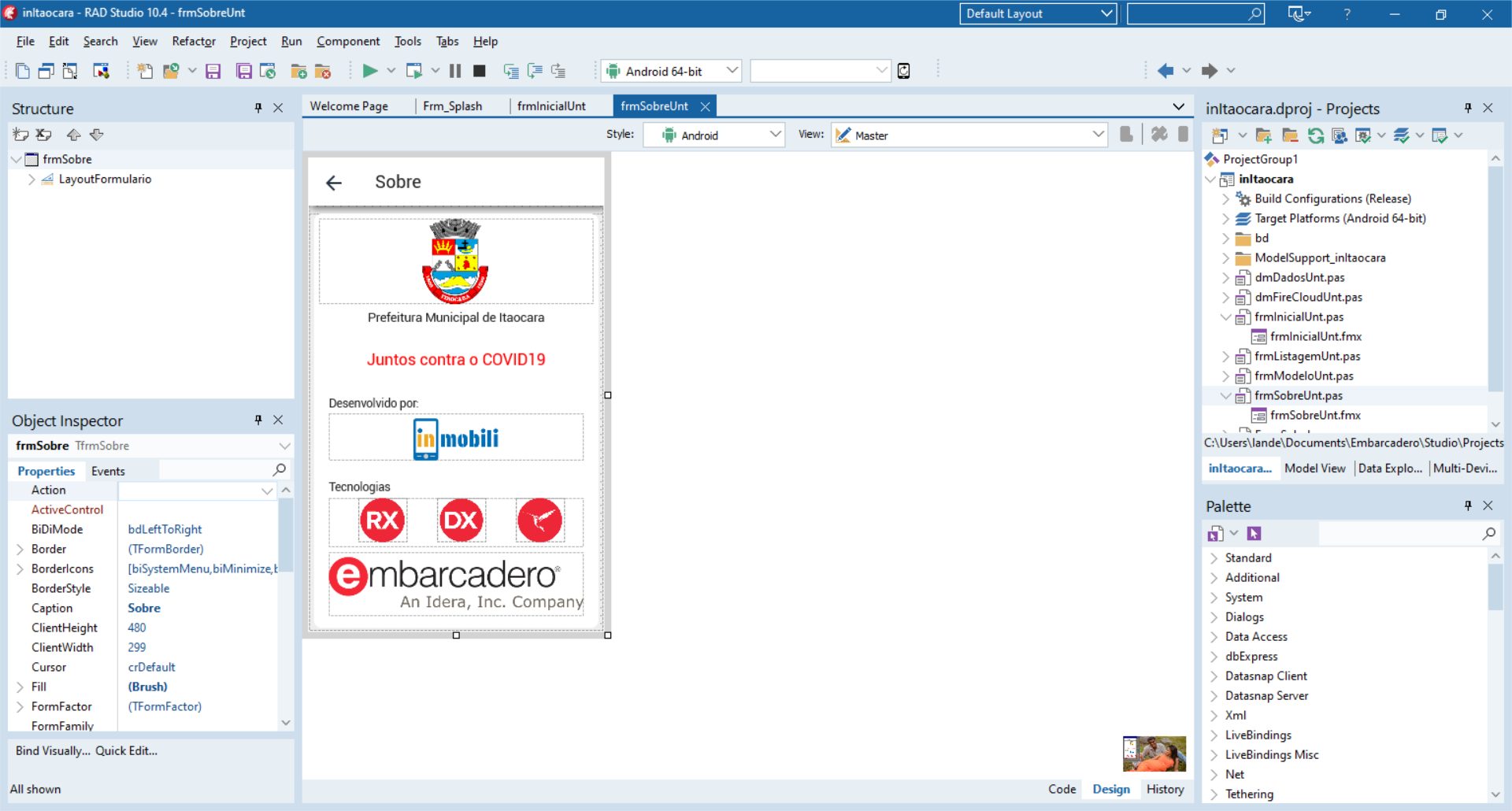Expand the Fill property in Object Inspector
Screen dimensions: 1512x811
tap(20, 687)
